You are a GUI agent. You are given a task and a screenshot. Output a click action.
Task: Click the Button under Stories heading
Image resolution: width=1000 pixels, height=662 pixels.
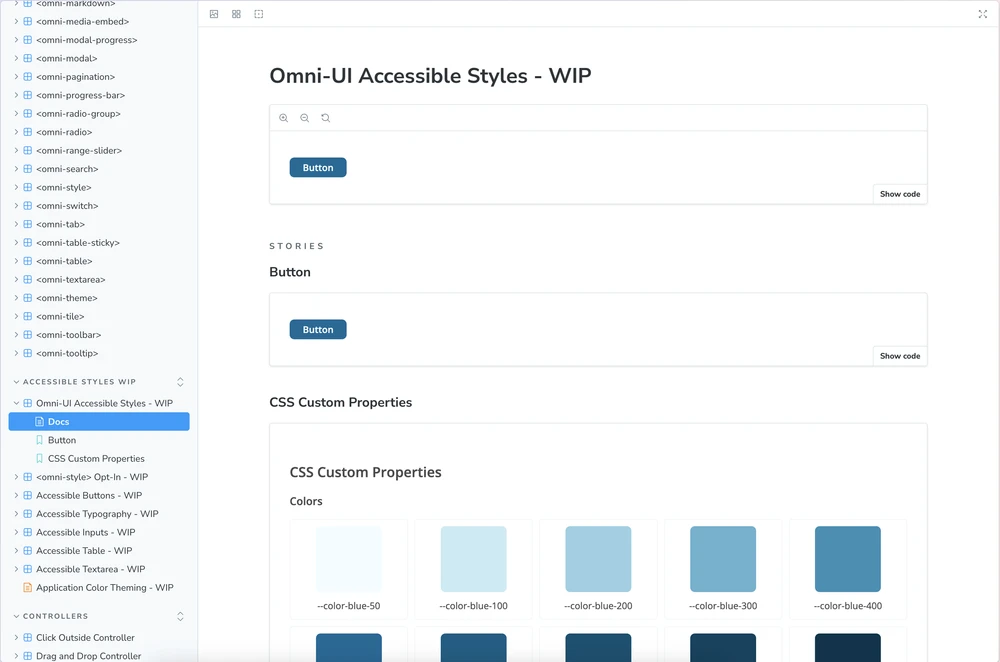coord(318,330)
